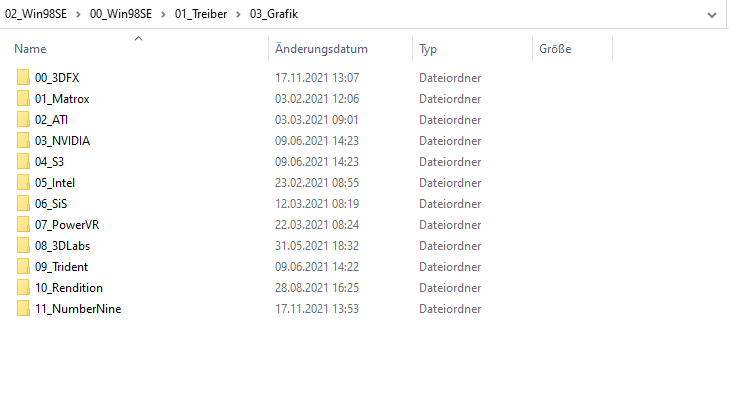729x415 pixels.
Task: Expand chevron after 00_Win98SE breadcrumb
Action: pos(163,14)
